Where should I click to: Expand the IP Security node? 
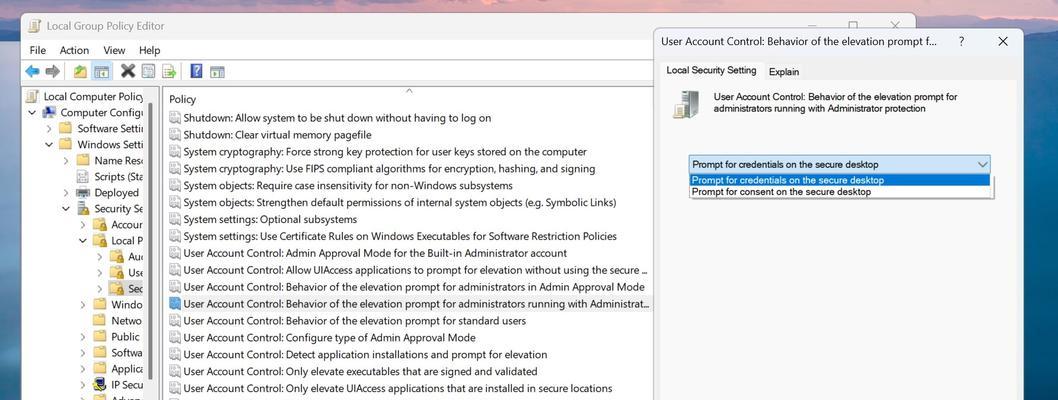[x=83, y=384]
